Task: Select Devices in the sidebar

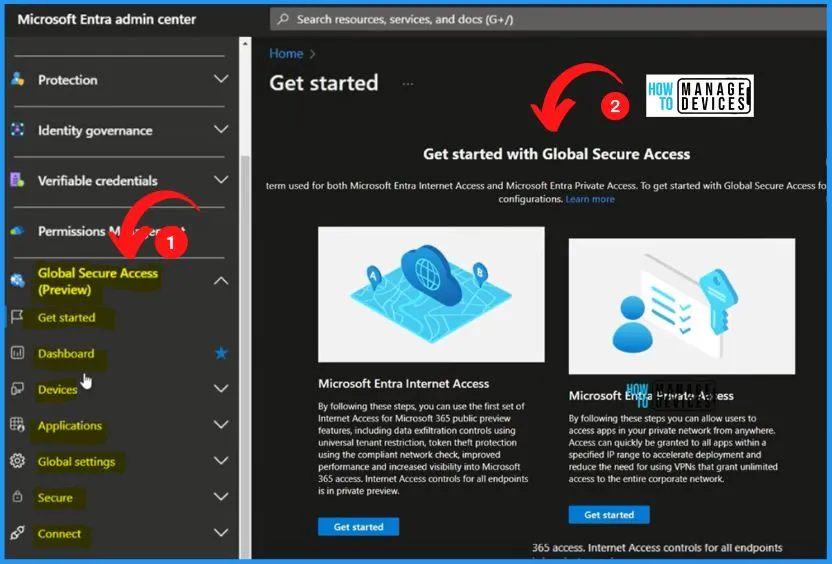Action: [57, 389]
